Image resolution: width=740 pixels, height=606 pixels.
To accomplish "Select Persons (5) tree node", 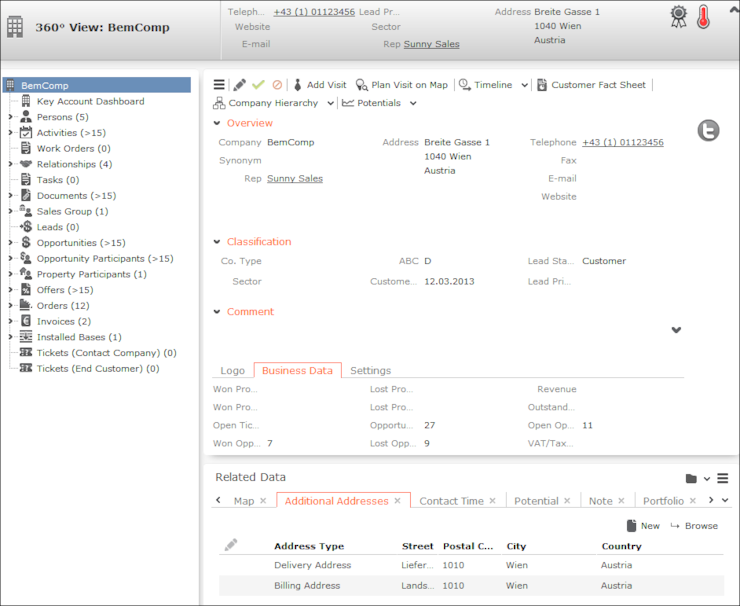I will pos(62,117).
